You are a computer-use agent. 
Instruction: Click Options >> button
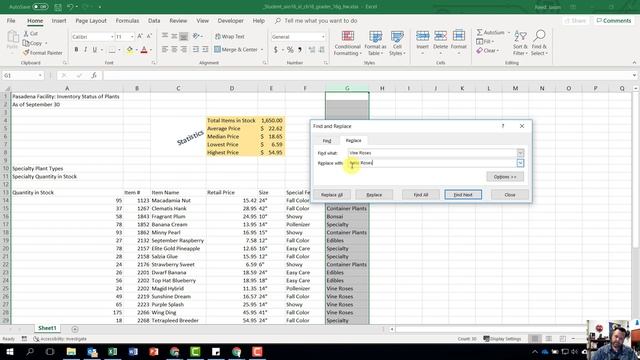[505, 177]
